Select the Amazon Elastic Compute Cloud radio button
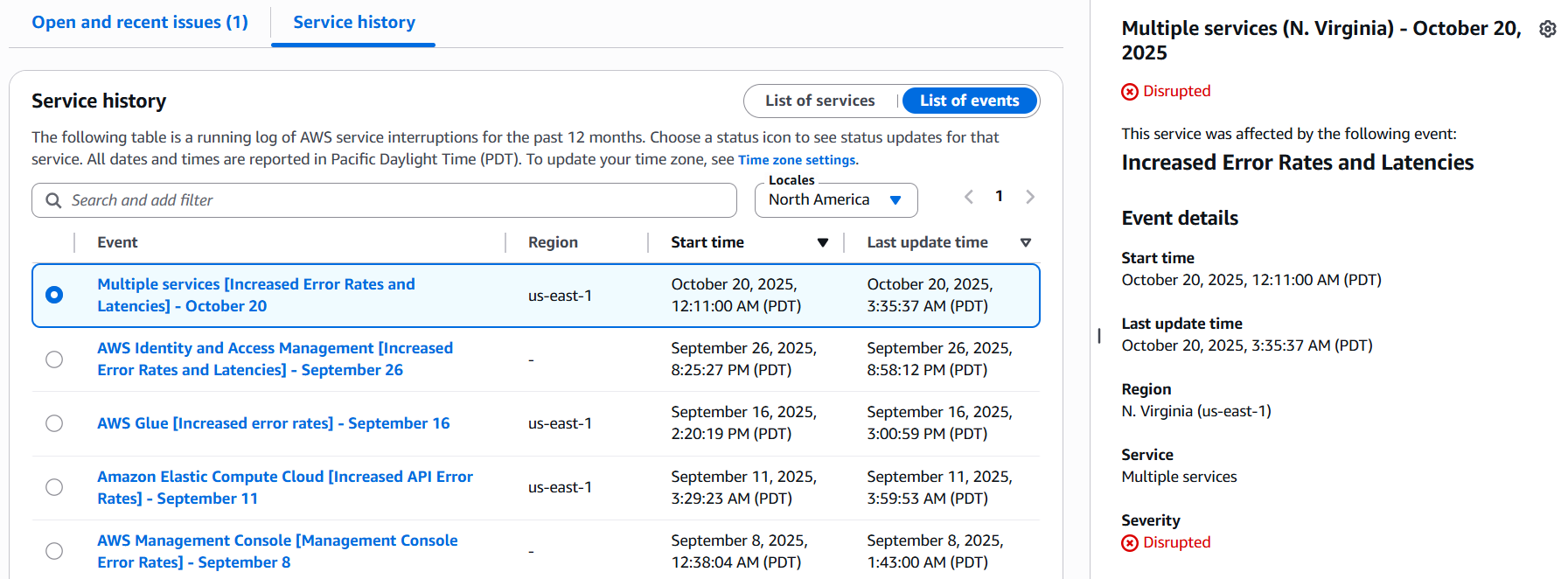 point(54,487)
